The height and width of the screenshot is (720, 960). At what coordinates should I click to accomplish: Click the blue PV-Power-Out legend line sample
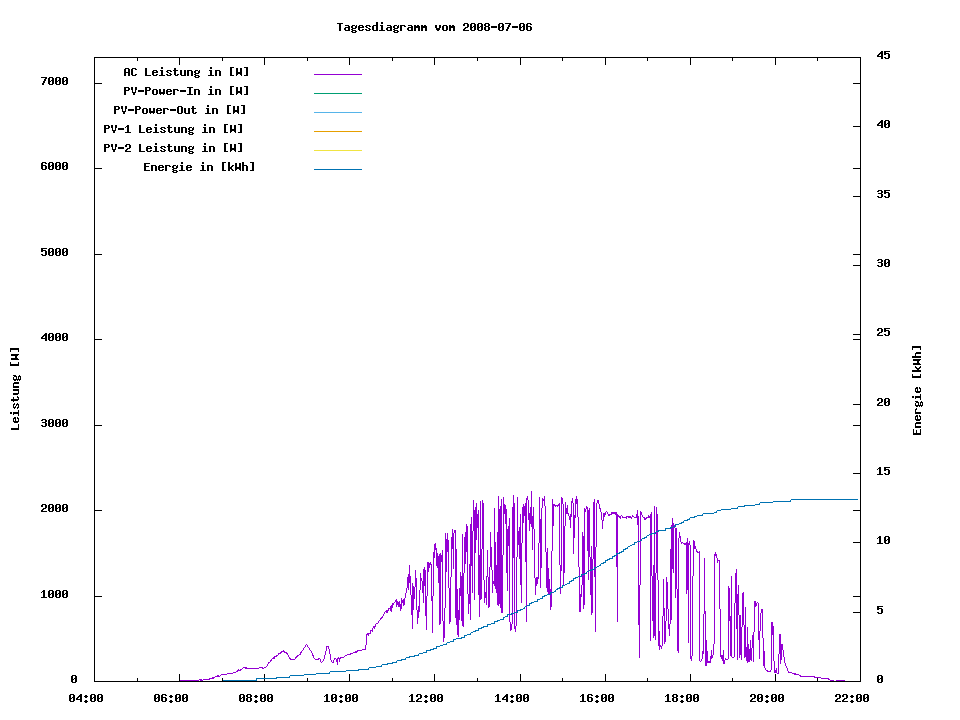(337, 112)
